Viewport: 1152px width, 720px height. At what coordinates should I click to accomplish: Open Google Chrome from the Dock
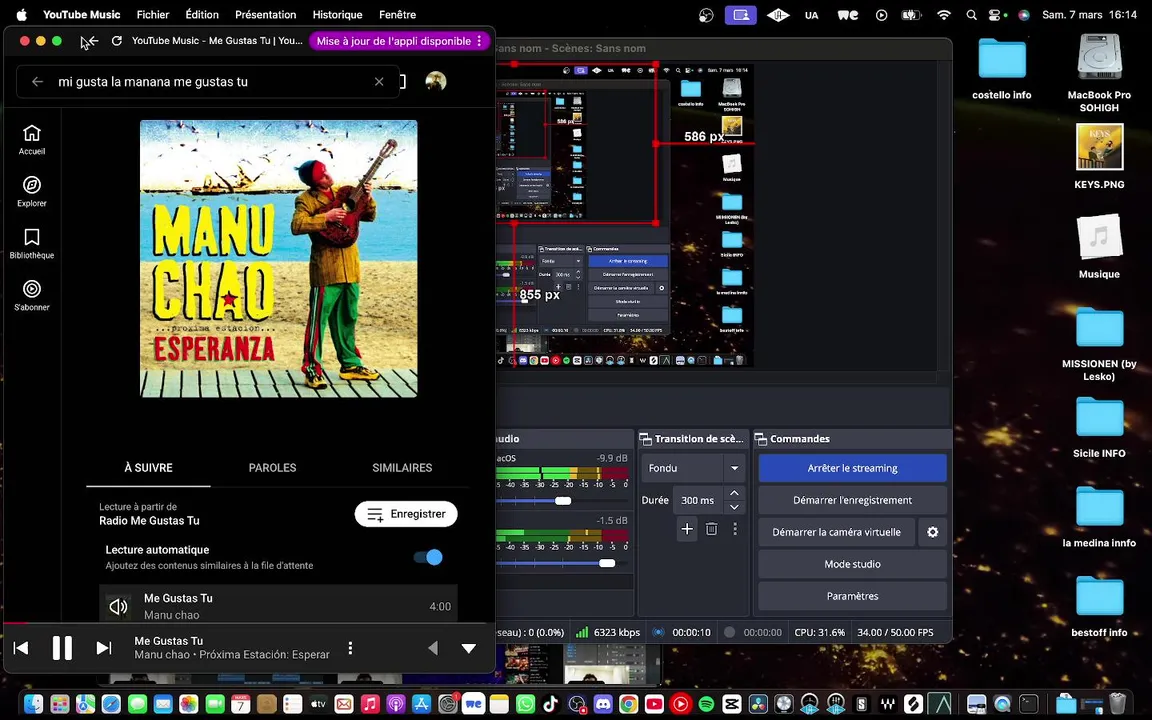click(628, 704)
